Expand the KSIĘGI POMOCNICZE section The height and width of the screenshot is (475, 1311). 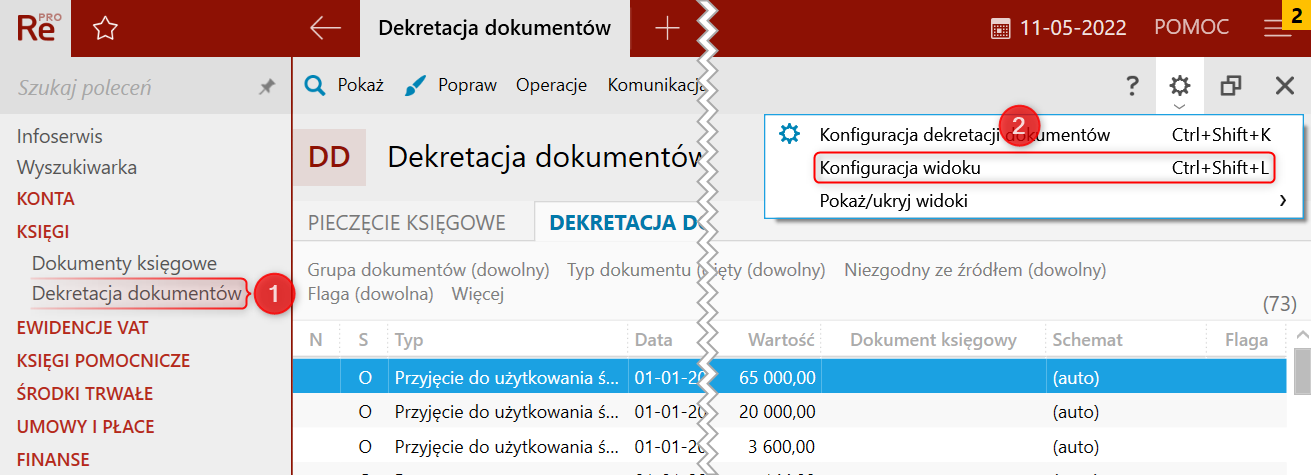(103, 361)
